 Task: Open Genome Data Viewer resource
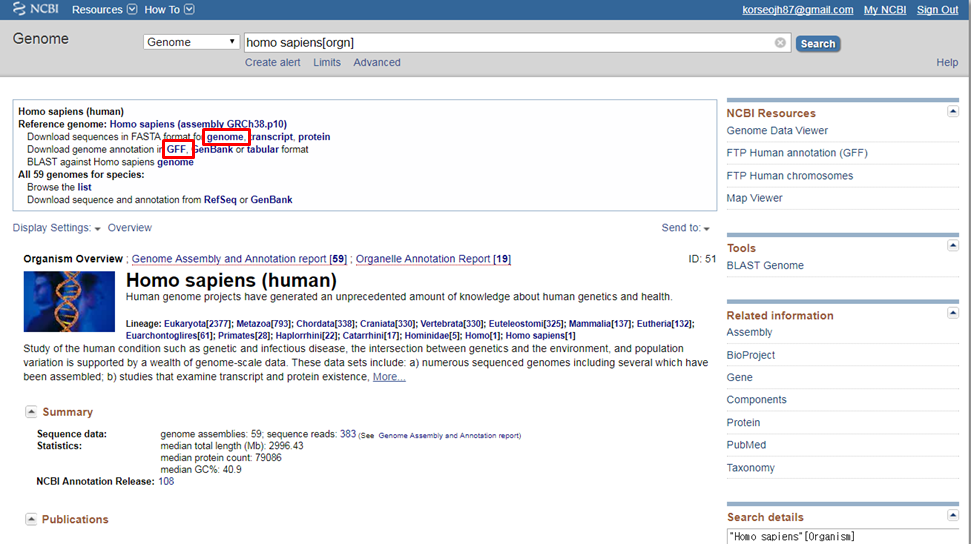[x=777, y=131]
